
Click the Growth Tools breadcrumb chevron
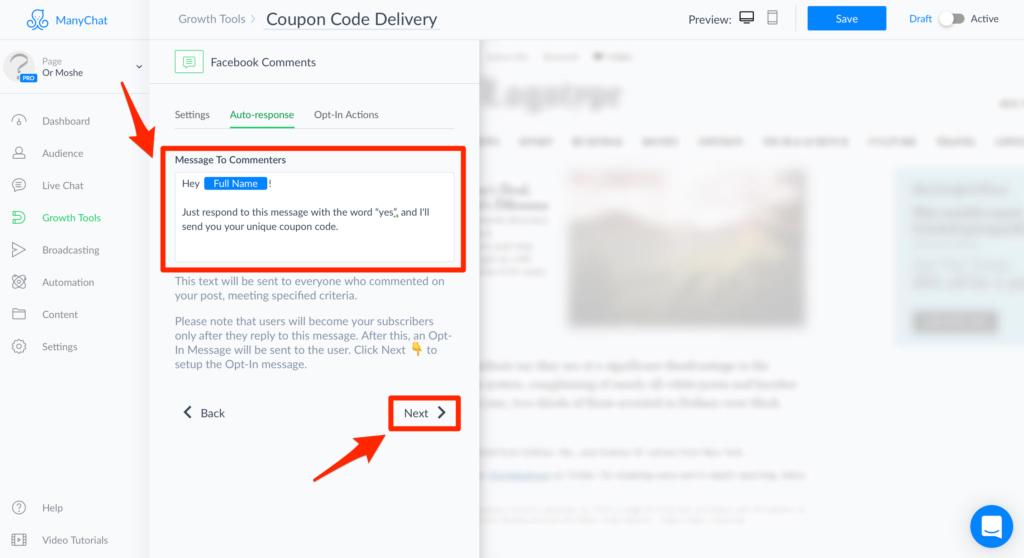coord(253,19)
